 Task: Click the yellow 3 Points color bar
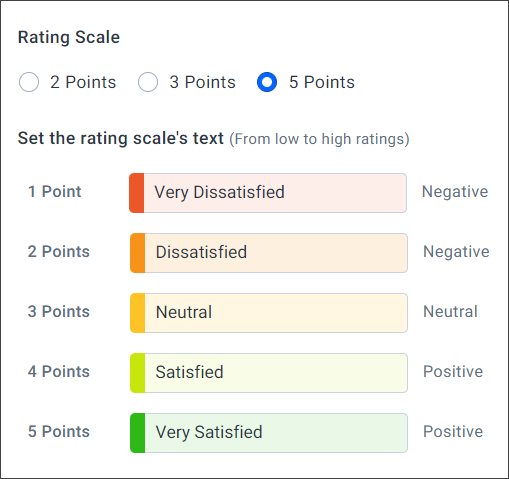tap(138, 313)
